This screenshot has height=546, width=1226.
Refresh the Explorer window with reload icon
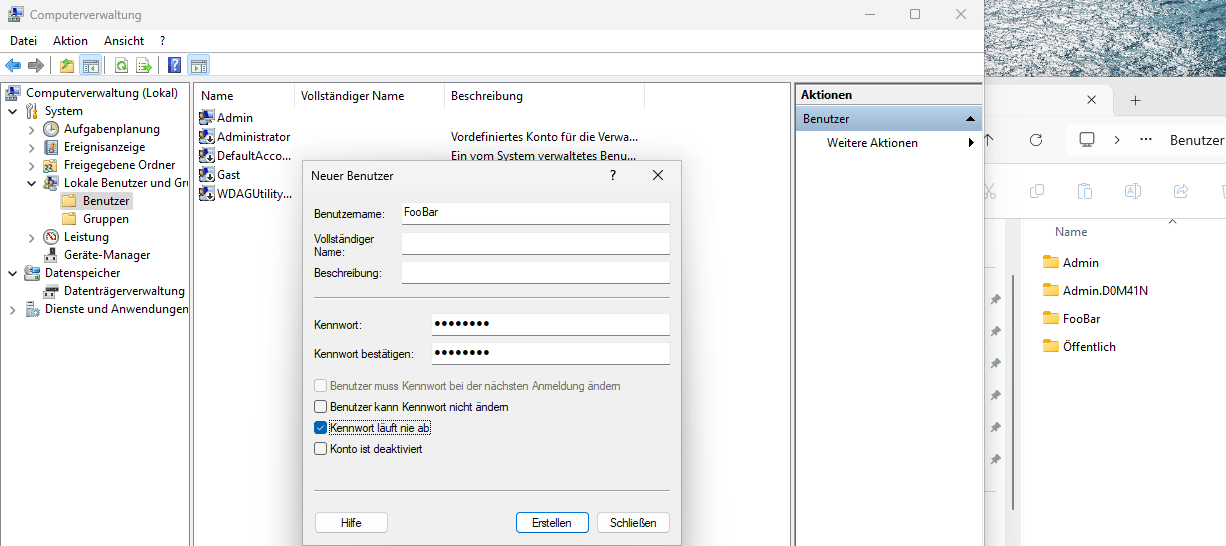coord(1036,140)
